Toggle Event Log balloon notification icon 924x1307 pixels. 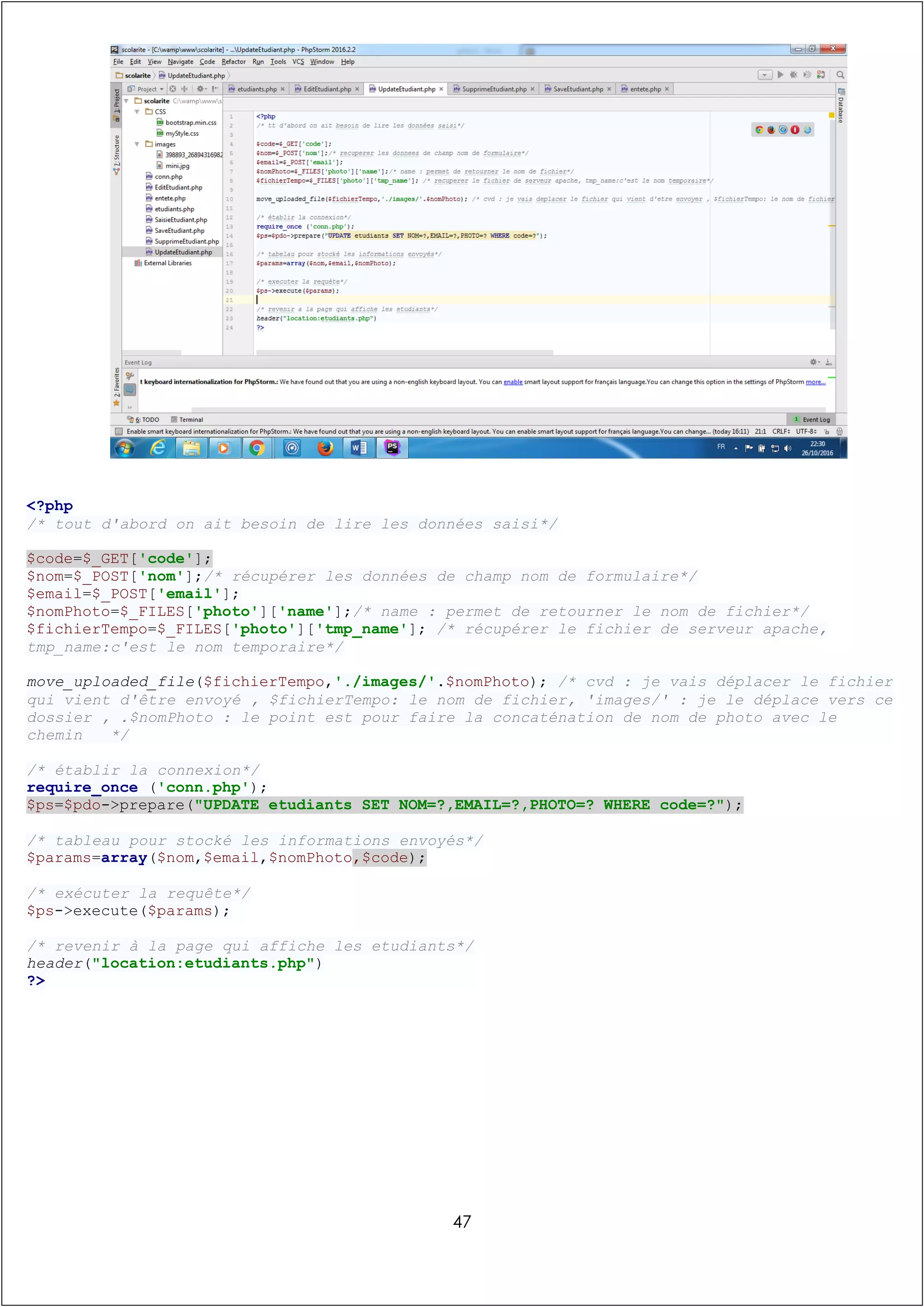[x=130, y=390]
